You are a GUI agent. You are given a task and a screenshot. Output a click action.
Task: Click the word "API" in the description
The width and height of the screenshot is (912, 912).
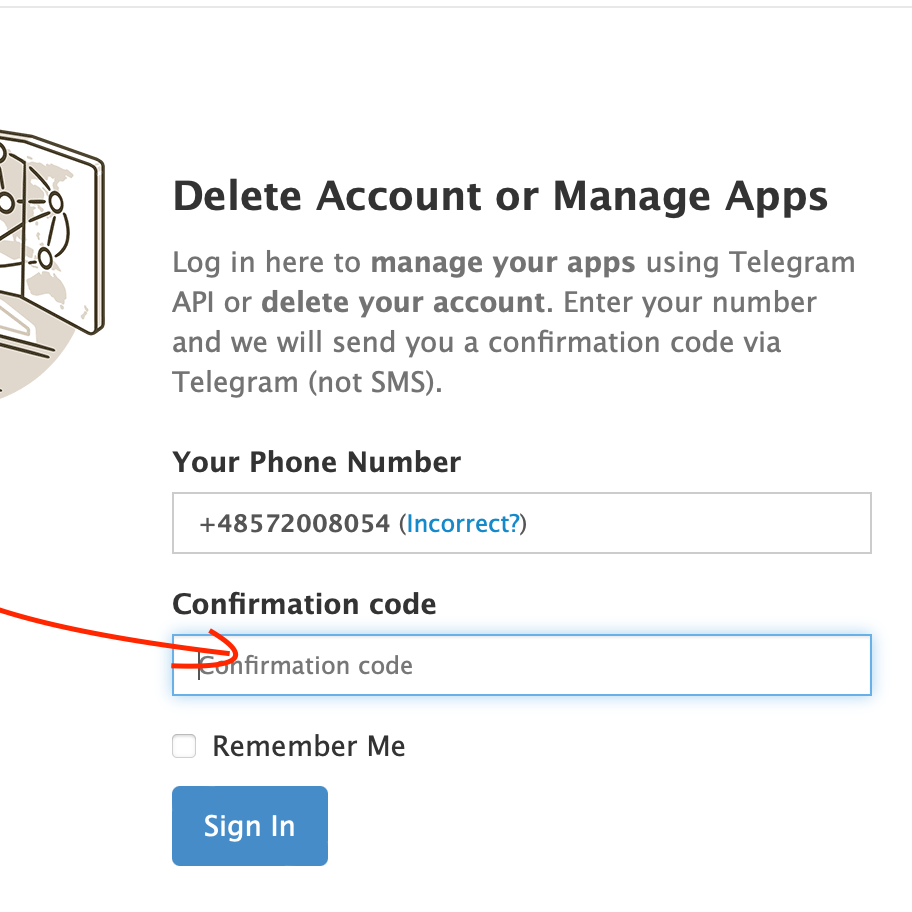tap(194, 302)
